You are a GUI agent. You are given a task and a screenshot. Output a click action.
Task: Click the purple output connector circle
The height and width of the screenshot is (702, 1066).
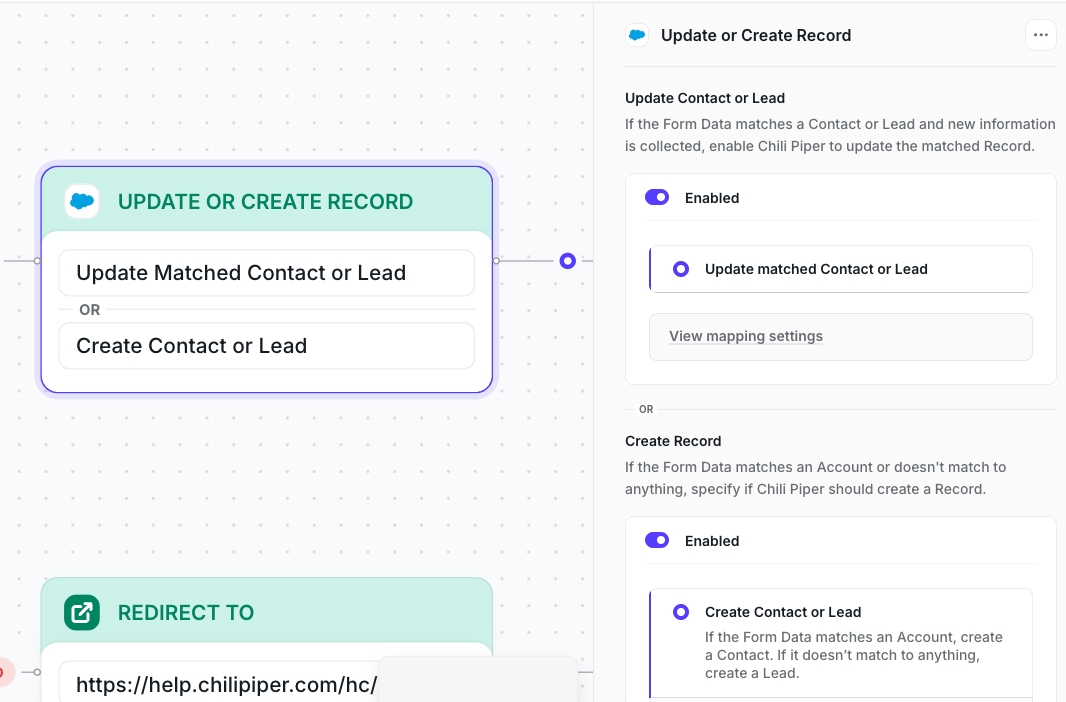[568, 261]
